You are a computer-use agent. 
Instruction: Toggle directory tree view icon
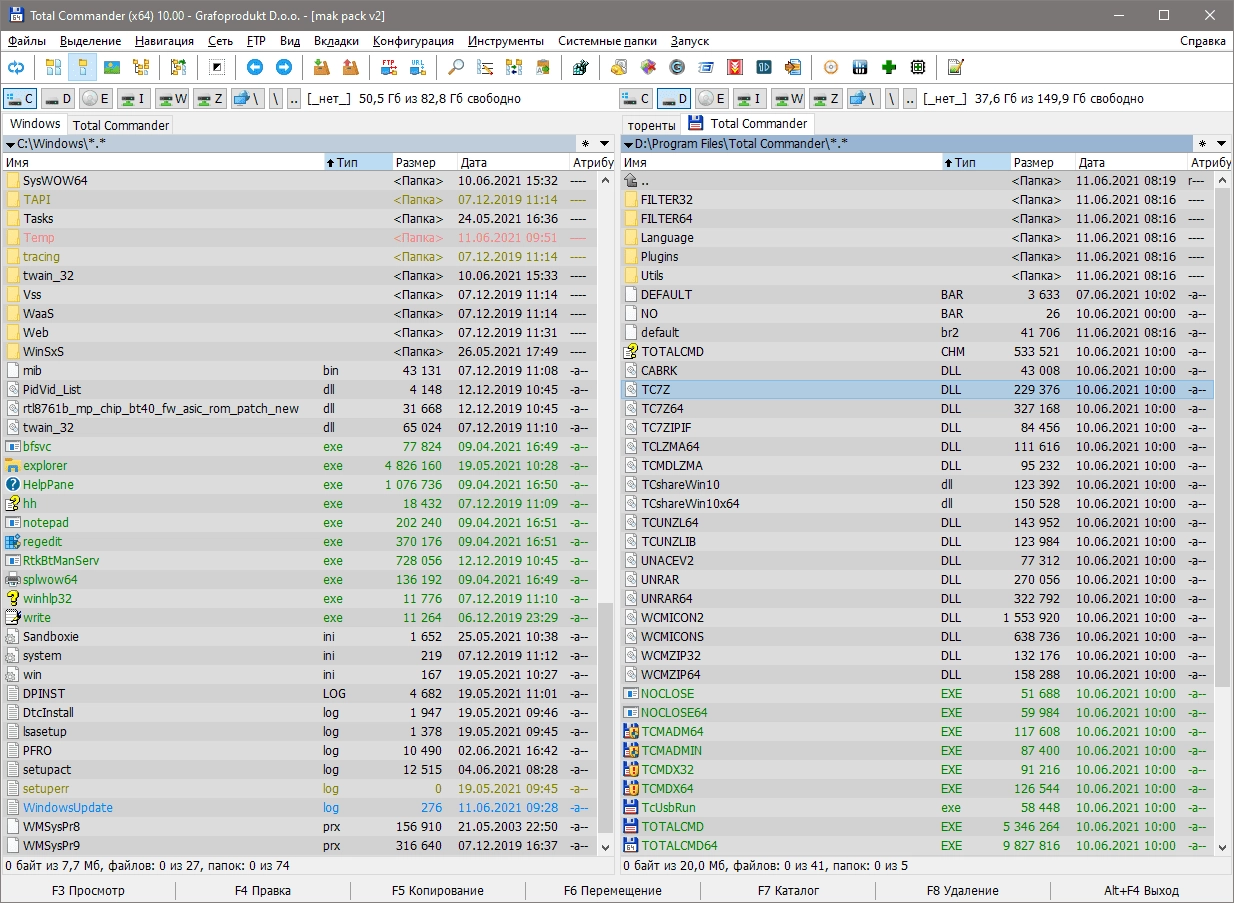click(141, 67)
